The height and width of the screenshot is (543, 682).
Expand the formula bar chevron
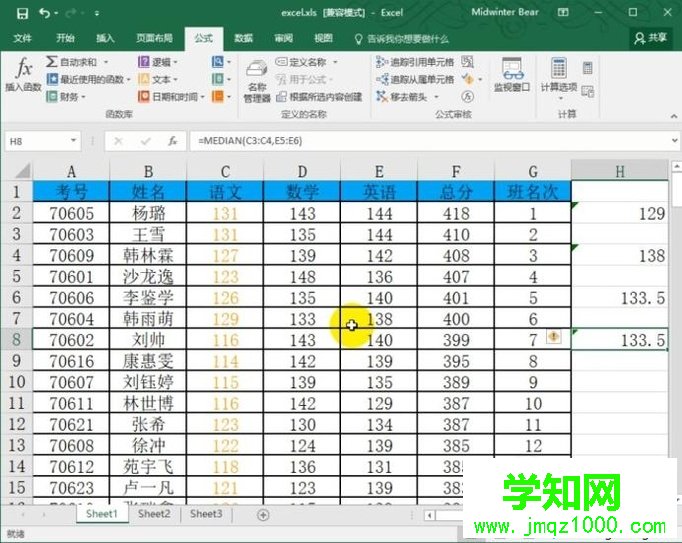point(675,141)
